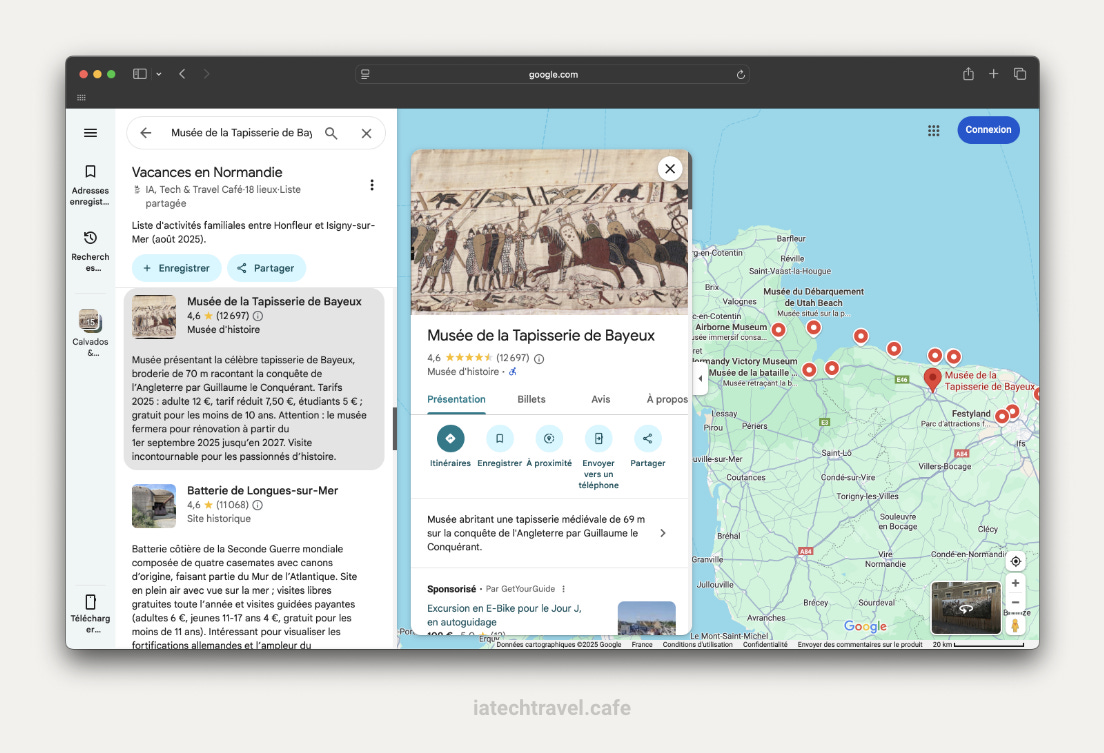The image size is (1104, 753).
Task: Click Envoyer vers un téléphone icon
Action: point(598,439)
